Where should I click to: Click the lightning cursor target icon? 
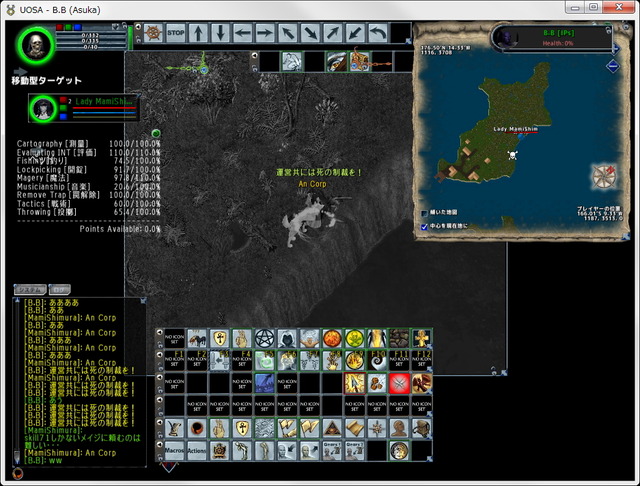[354, 383]
